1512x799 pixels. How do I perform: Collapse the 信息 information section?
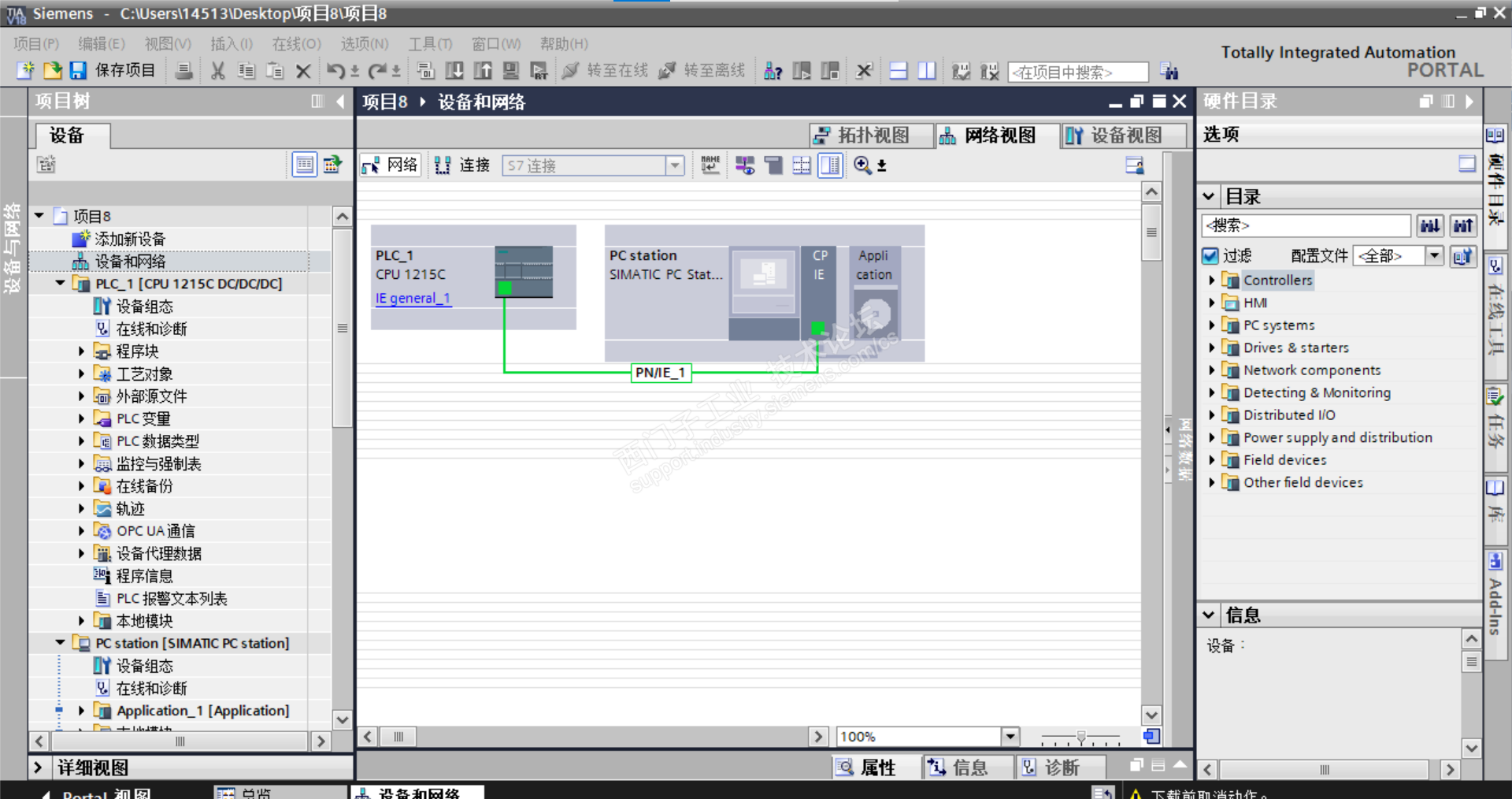(1209, 615)
